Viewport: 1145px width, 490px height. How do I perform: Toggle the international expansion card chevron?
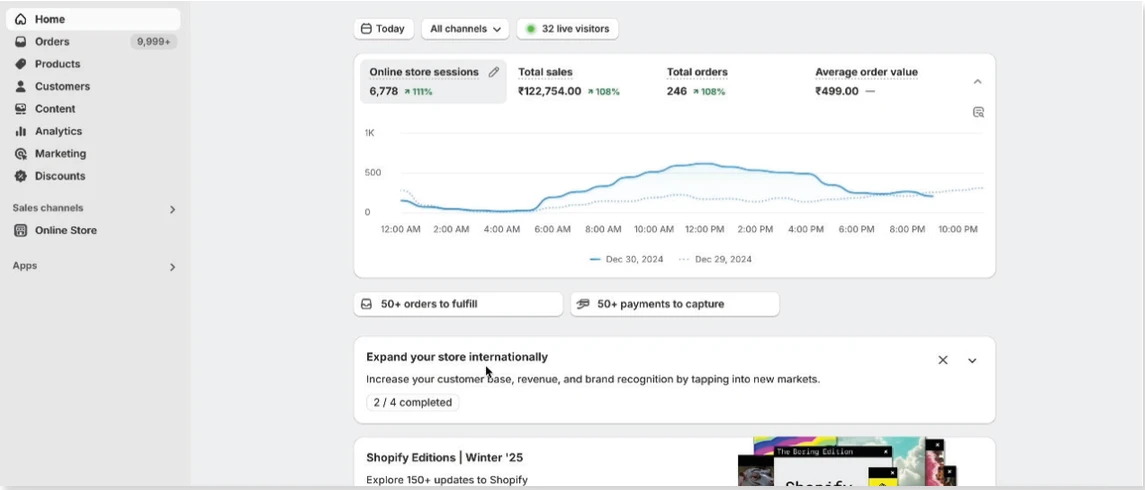(972, 361)
